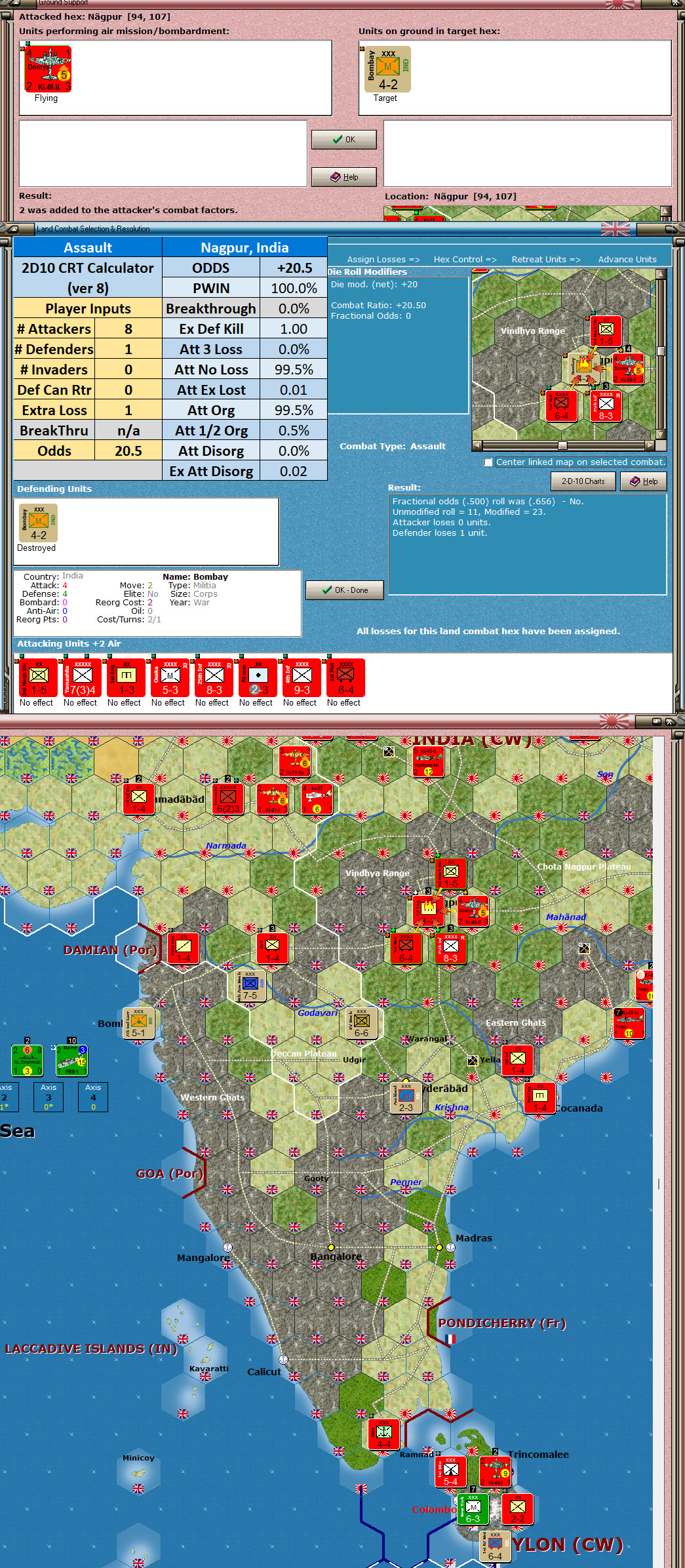Click the Axis 4 box on map
The width and height of the screenshot is (685, 1568).
[x=93, y=1096]
